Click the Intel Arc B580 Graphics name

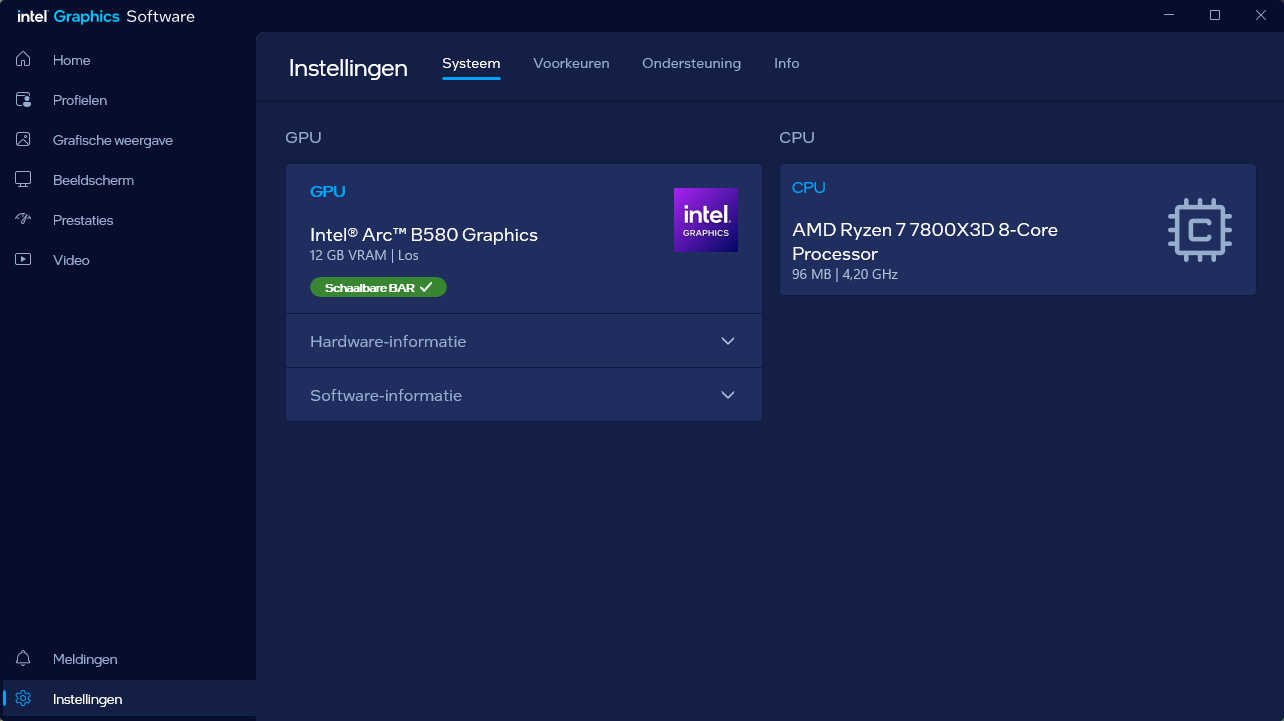coord(424,235)
